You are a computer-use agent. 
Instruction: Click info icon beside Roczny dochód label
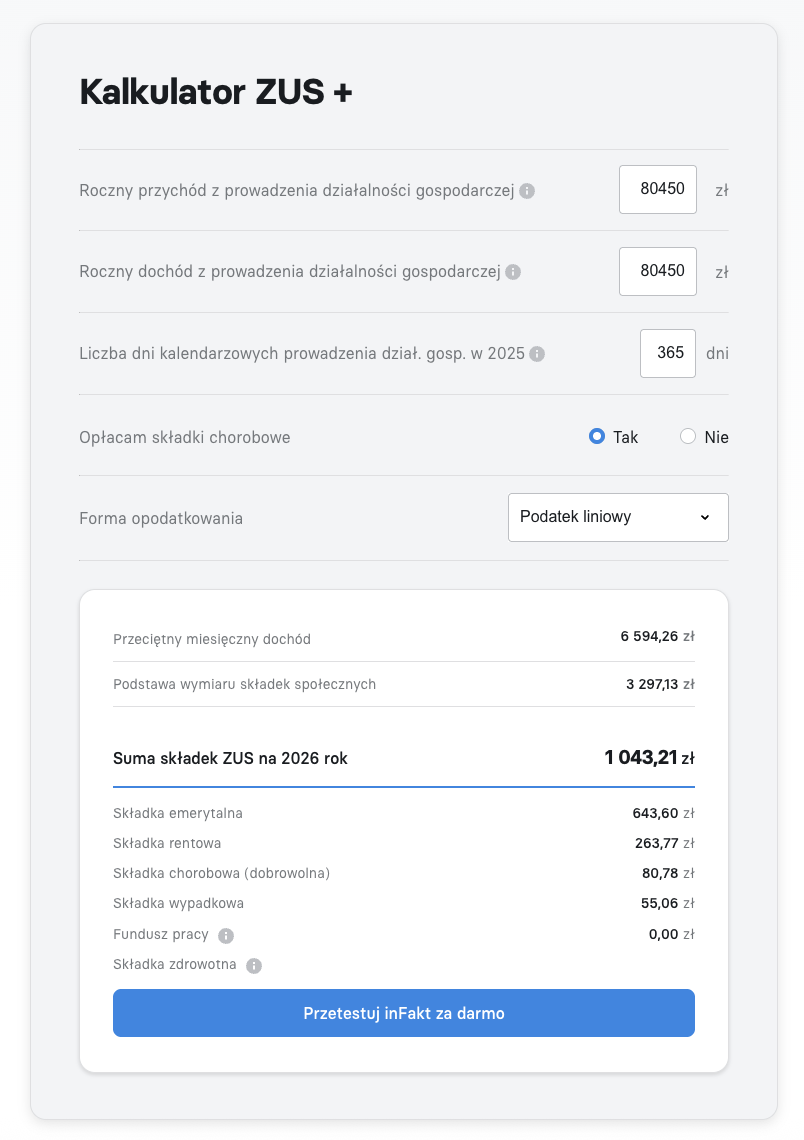coord(513,272)
